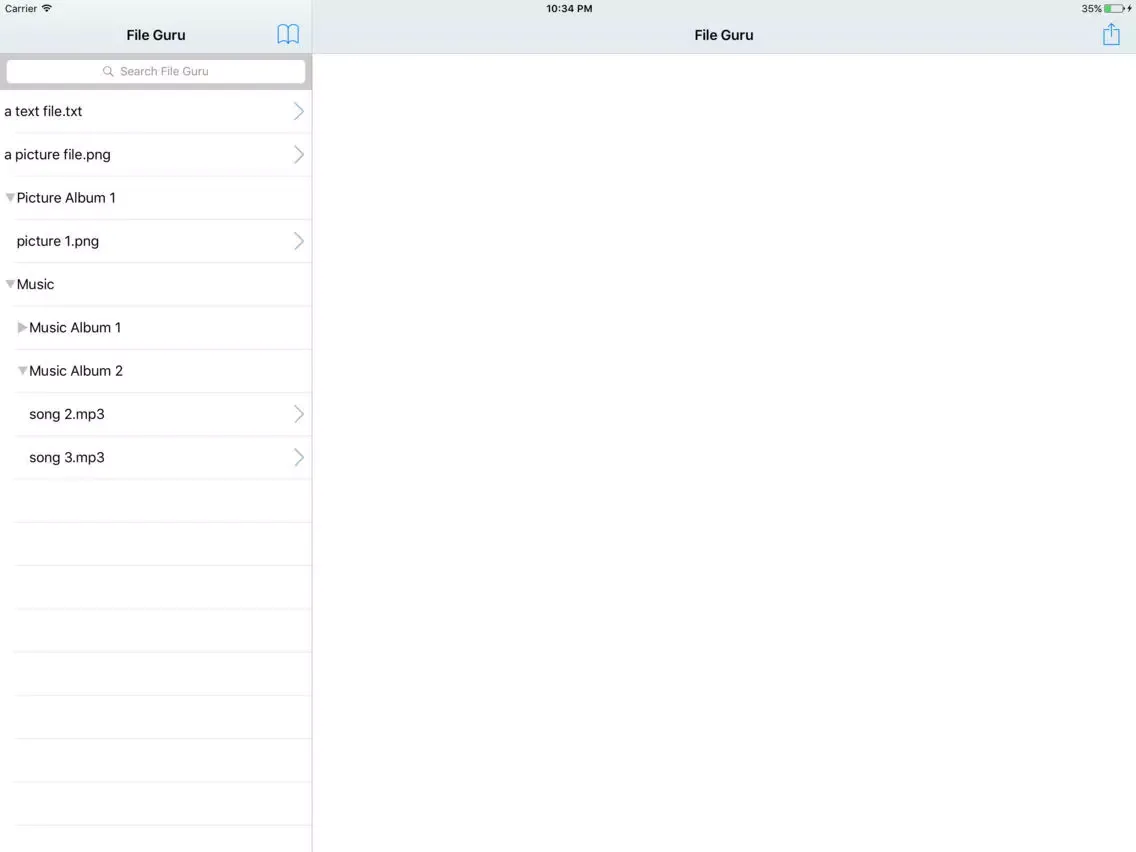Screen dimensions: 1136x852
Task: Click chevron on picture 1.png row
Action: [x=298, y=241]
